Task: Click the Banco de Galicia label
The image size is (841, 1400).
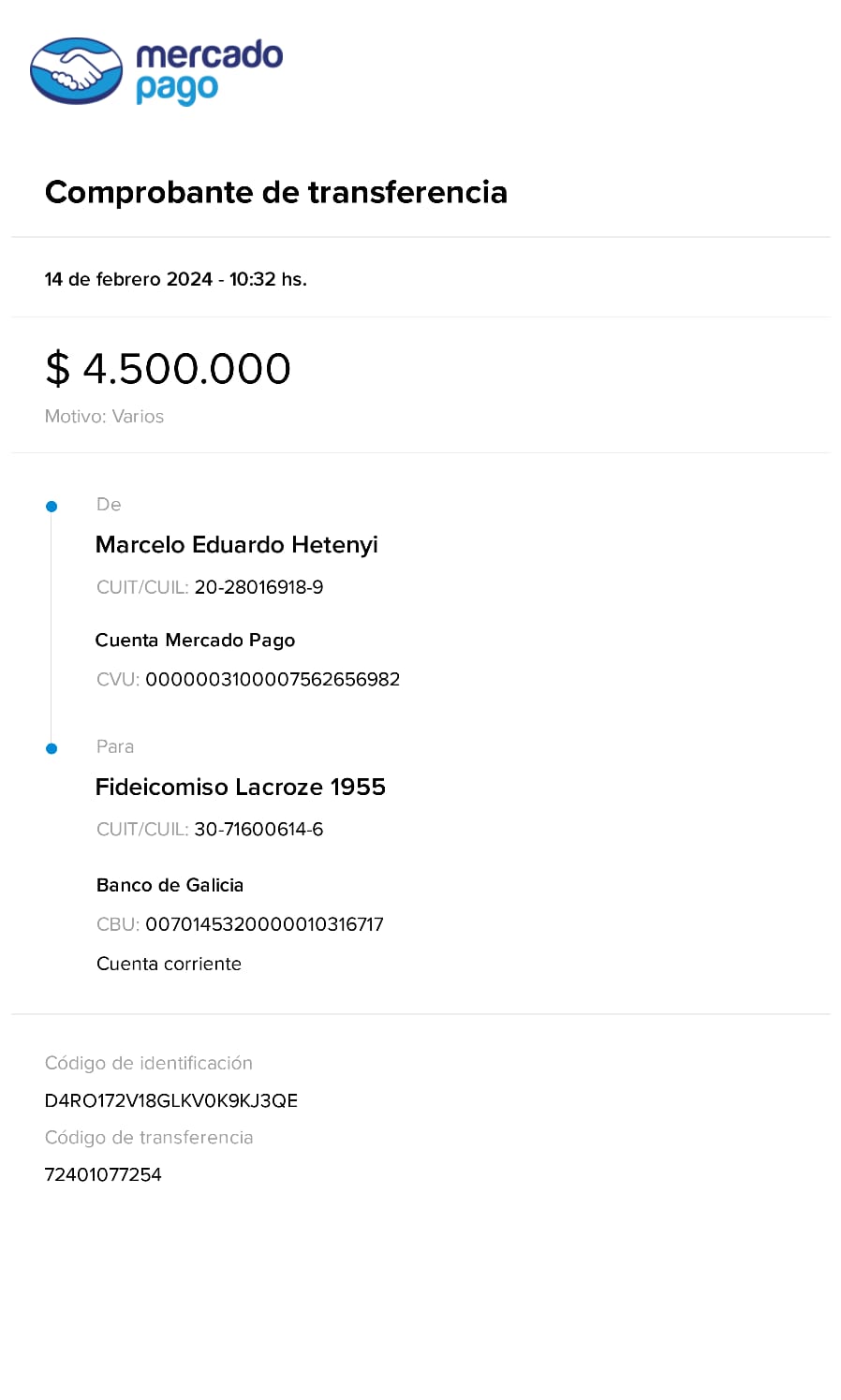Action: tap(170, 885)
